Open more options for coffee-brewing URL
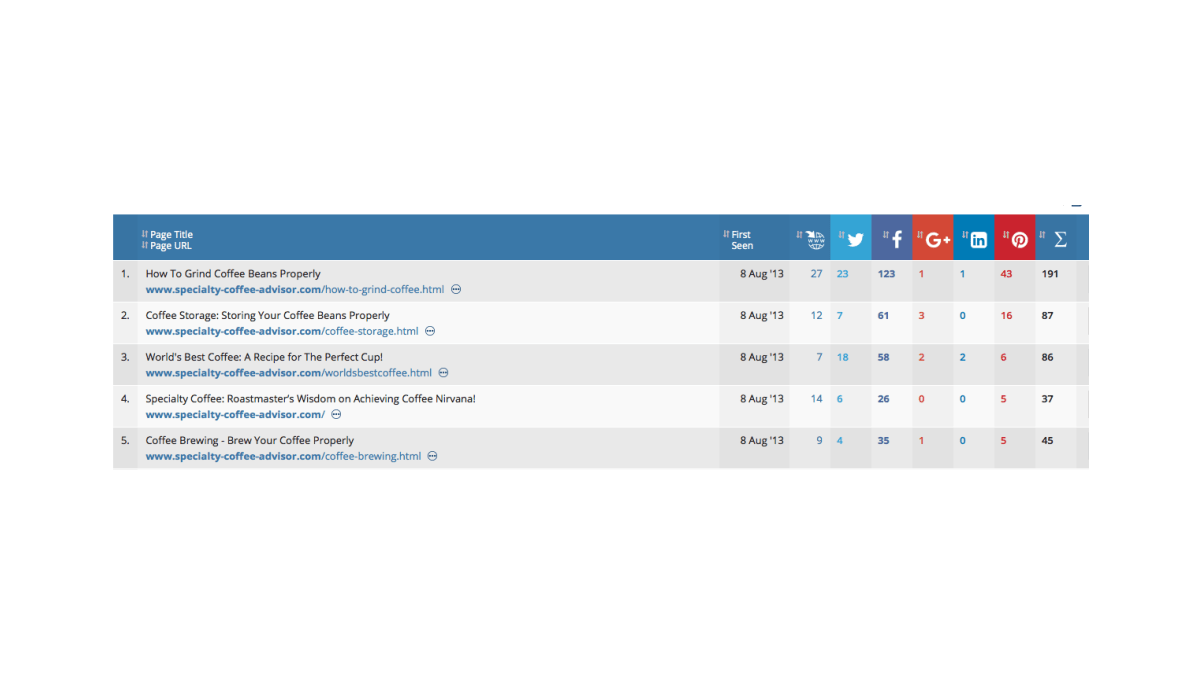This screenshot has width=1200, height=676. (433, 456)
